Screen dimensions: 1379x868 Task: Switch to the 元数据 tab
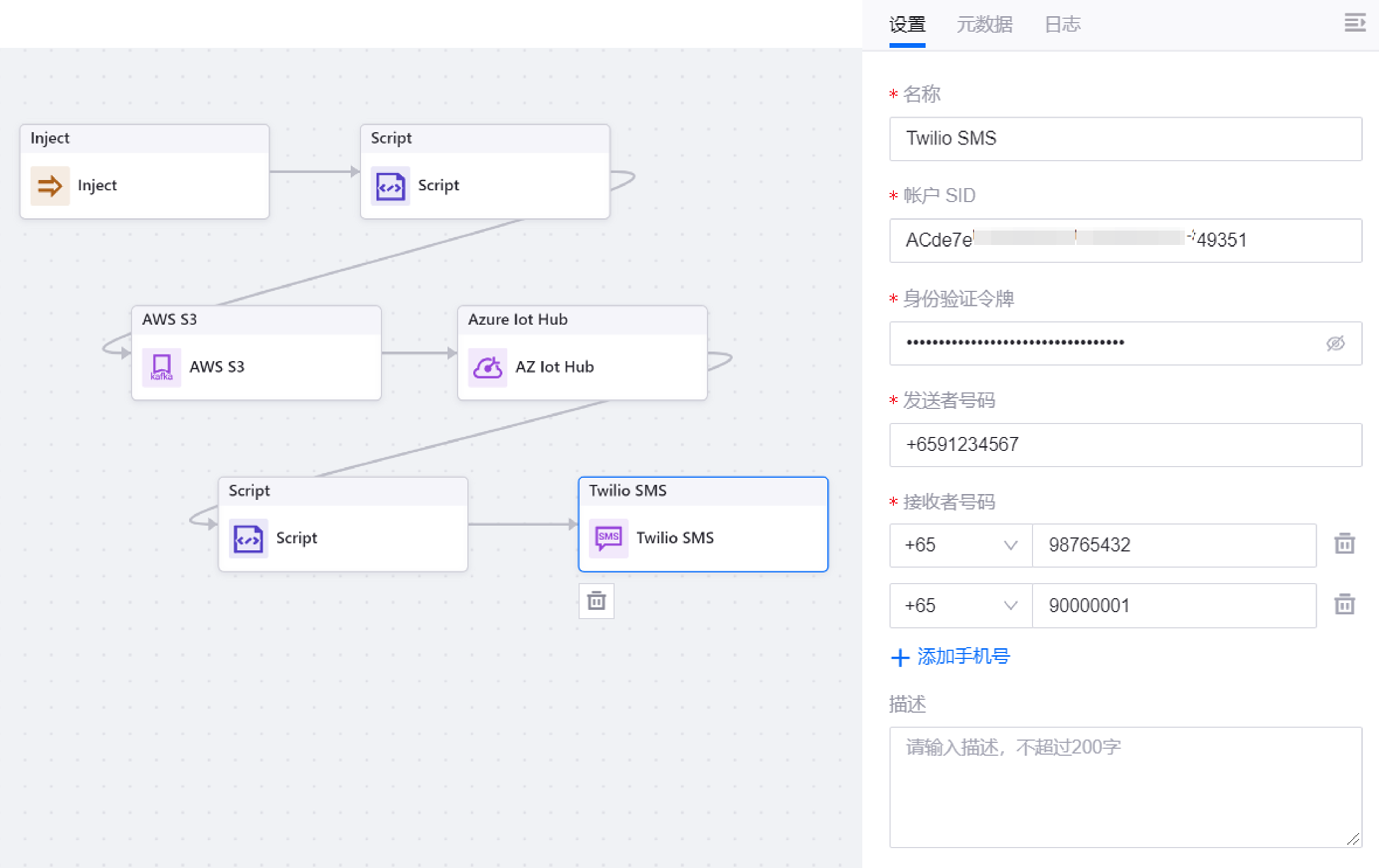tap(985, 24)
